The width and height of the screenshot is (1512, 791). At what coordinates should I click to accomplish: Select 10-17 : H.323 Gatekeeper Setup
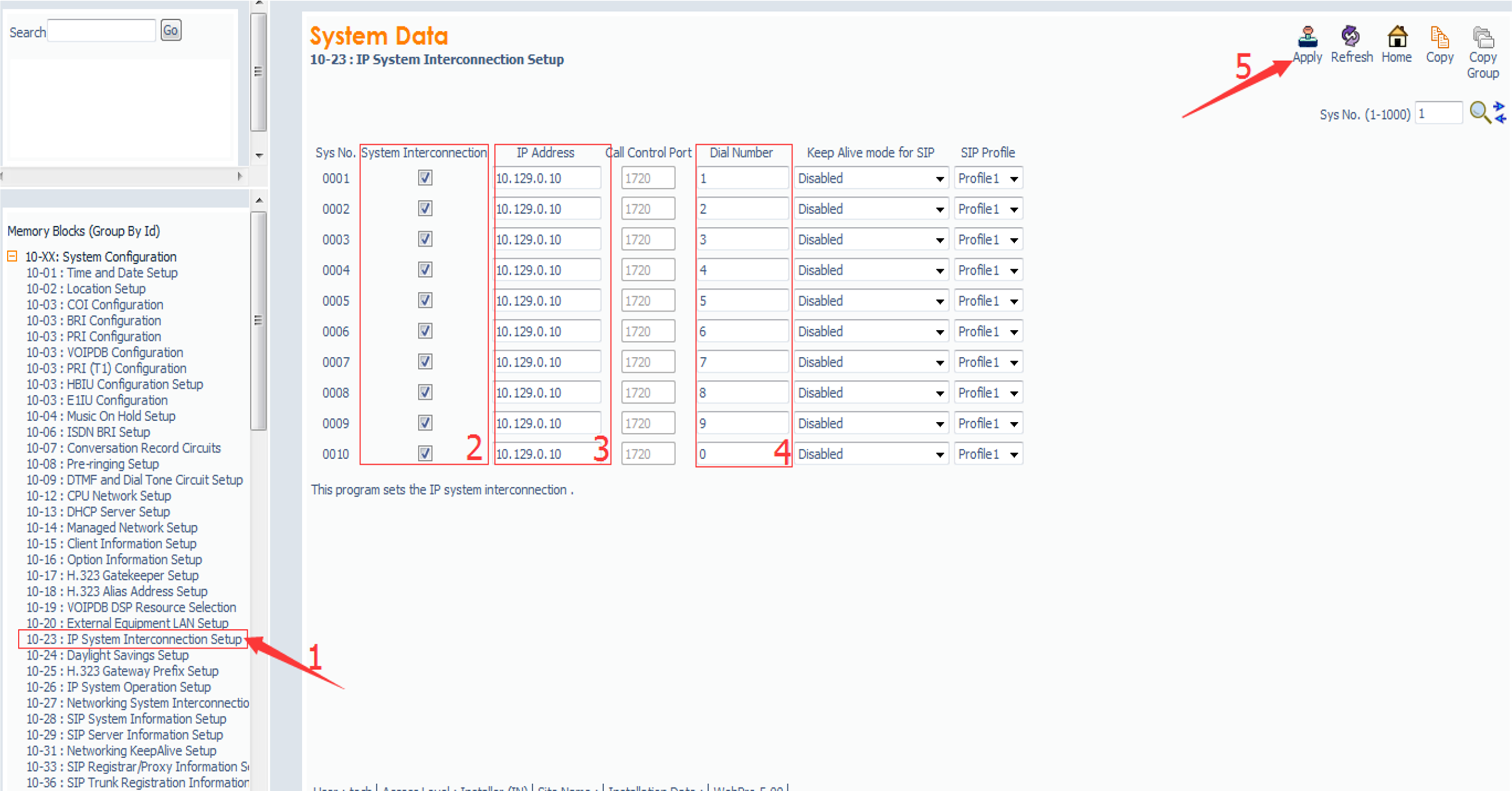pos(113,575)
